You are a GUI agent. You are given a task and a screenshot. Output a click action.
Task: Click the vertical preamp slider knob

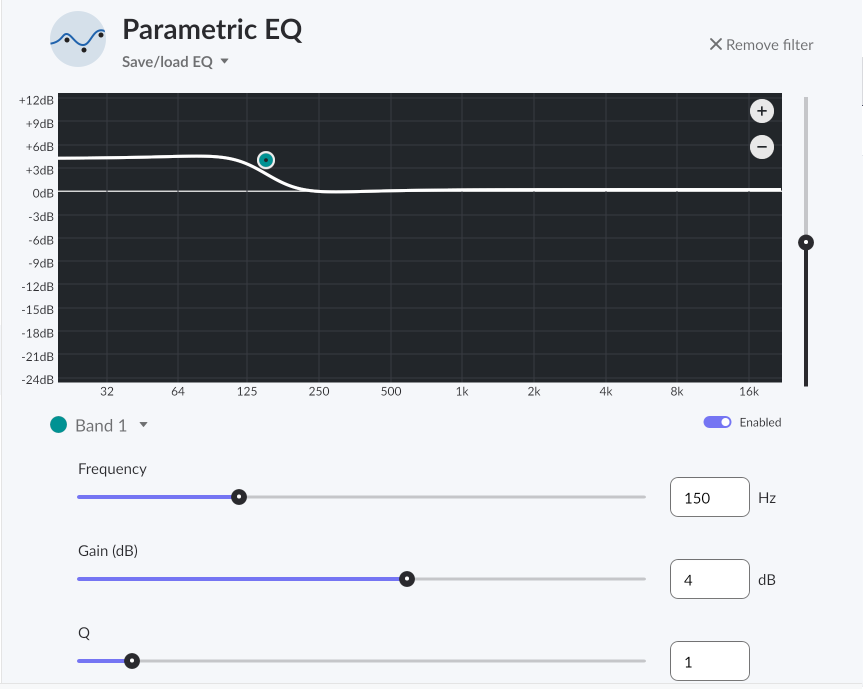(x=806, y=243)
